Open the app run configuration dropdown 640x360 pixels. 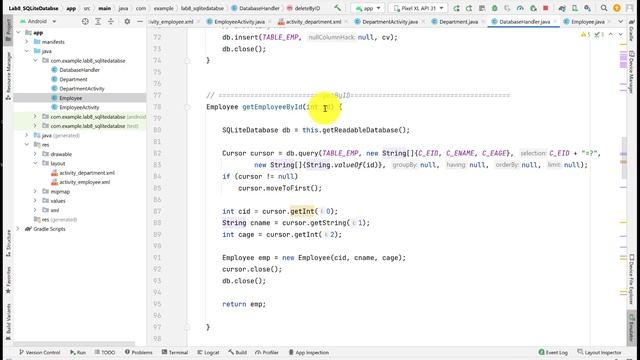click(x=368, y=8)
